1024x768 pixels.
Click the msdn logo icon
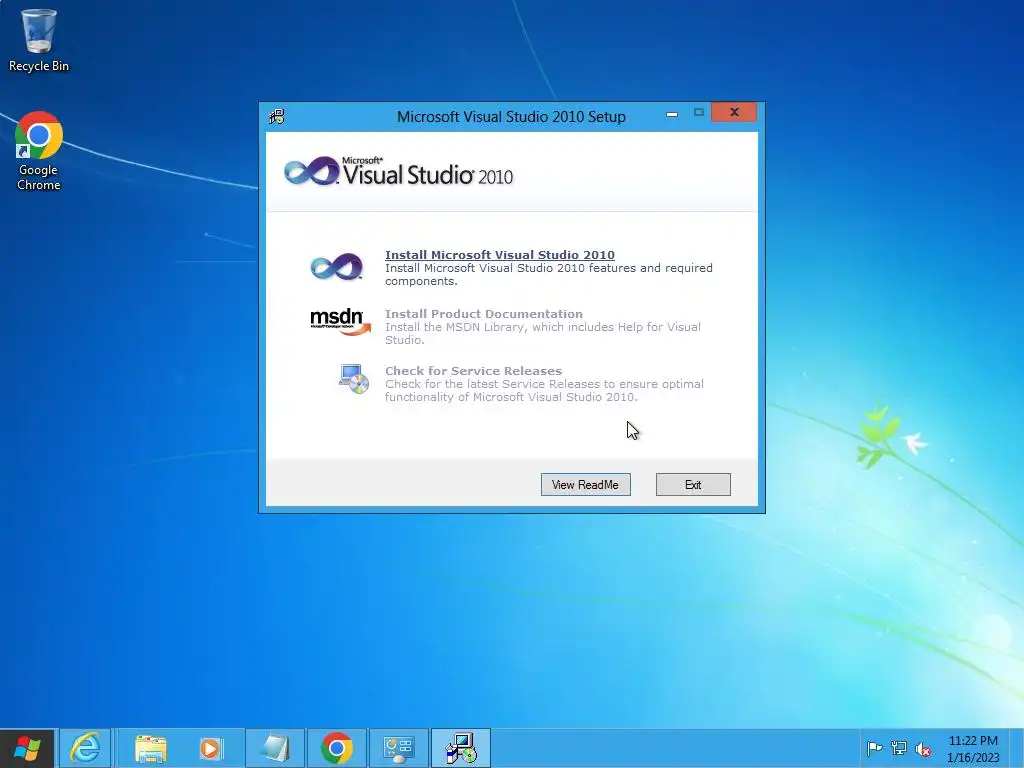(x=340, y=322)
